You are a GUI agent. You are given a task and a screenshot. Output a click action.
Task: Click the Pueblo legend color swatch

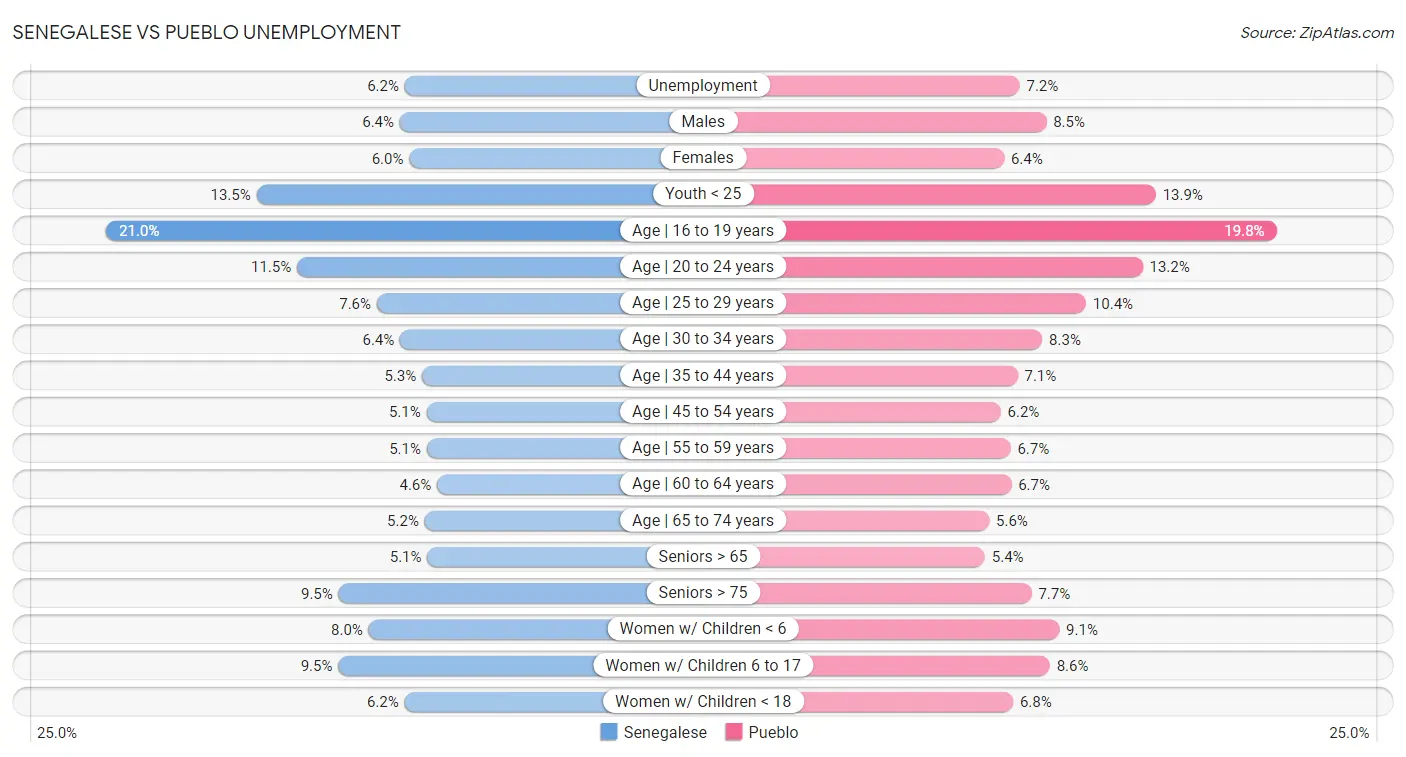point(734,732)
